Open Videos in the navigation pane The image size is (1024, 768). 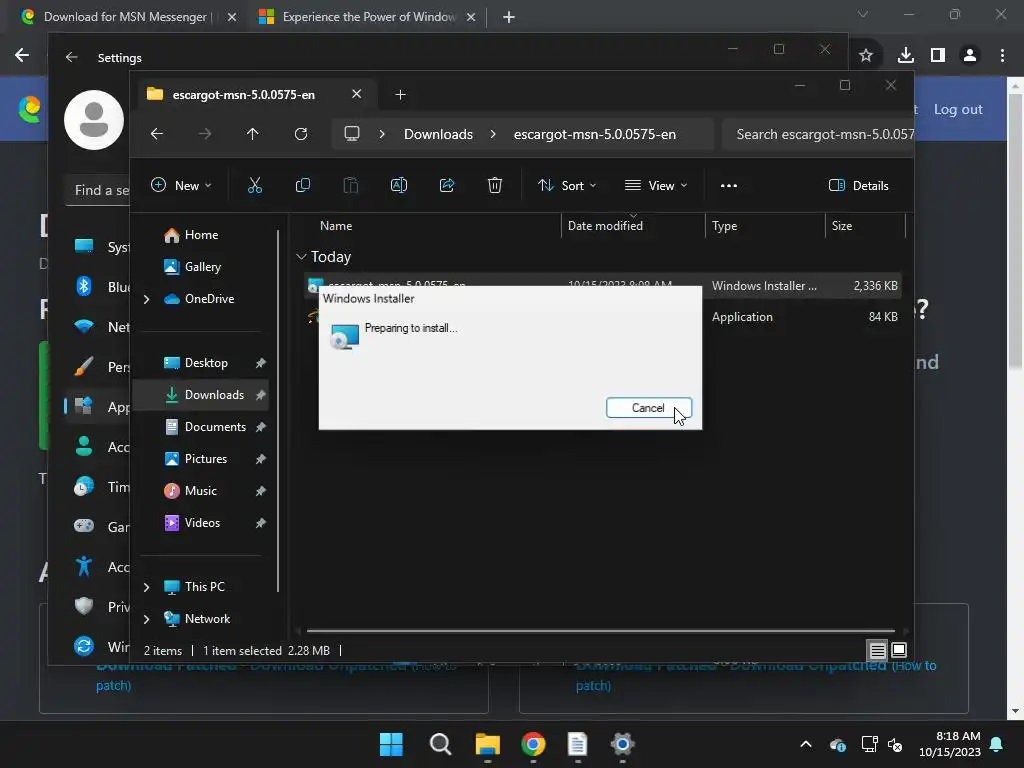[x=202, y=522]
